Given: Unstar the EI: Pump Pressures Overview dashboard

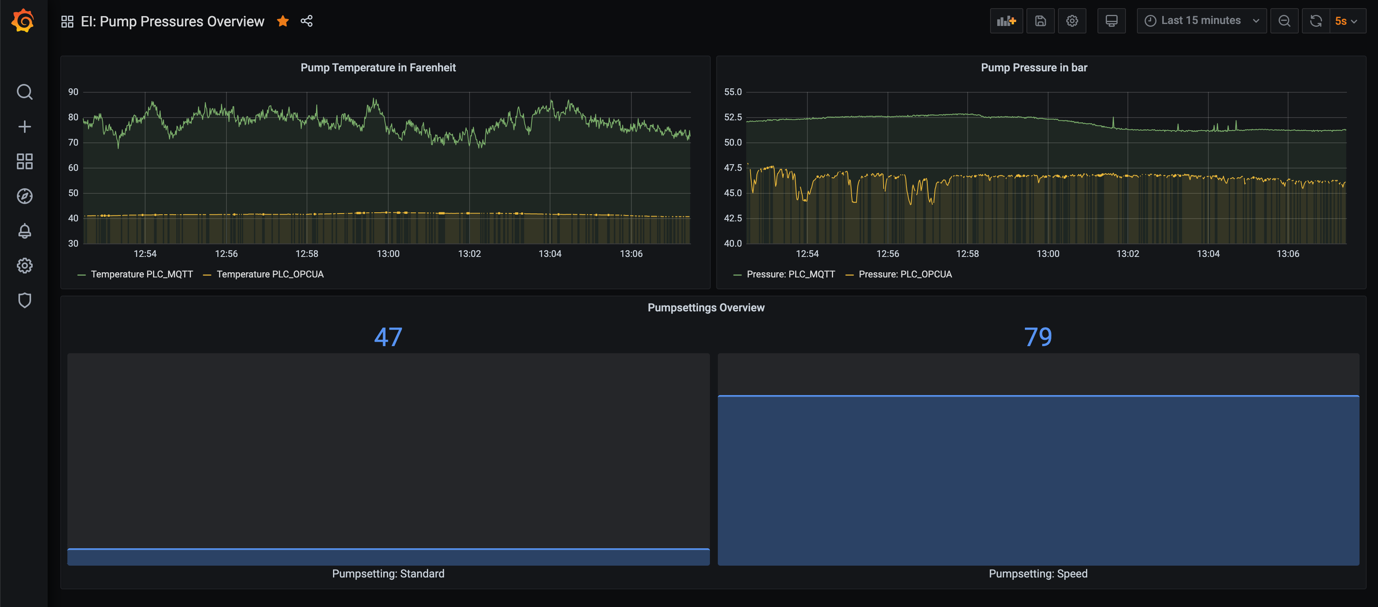Looking at the screenshot, I should (x=281, y=20).
